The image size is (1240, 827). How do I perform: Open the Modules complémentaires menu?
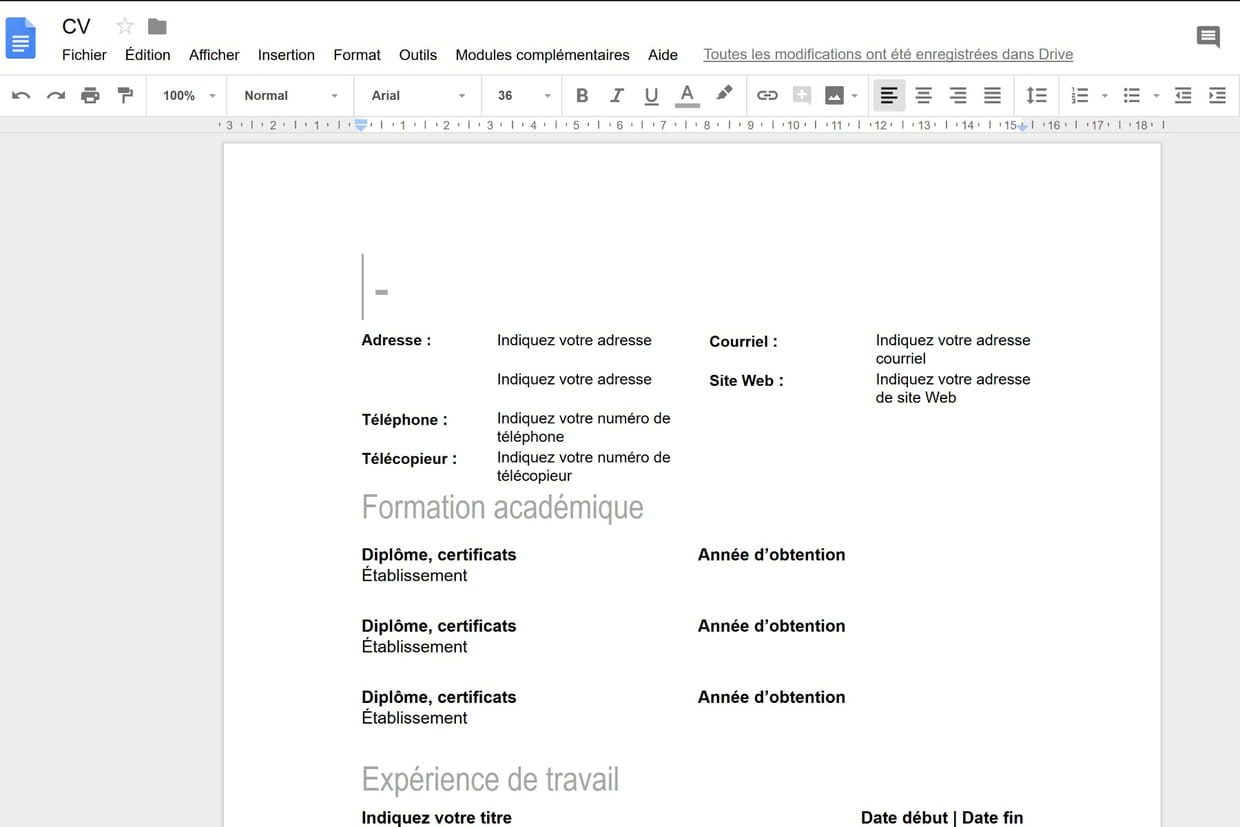542,55
